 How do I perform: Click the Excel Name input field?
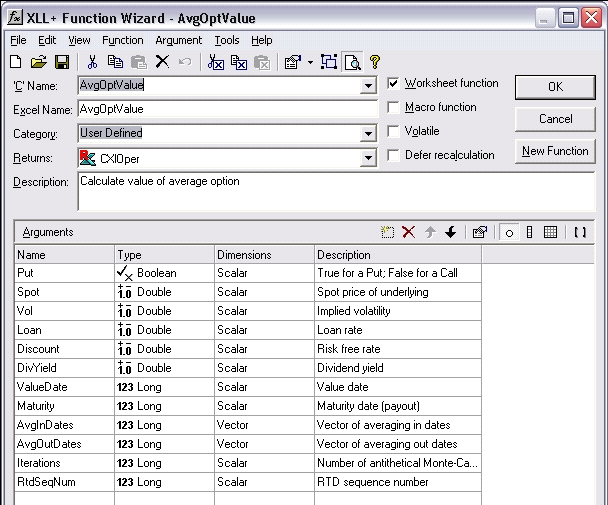tap(228, 109)
